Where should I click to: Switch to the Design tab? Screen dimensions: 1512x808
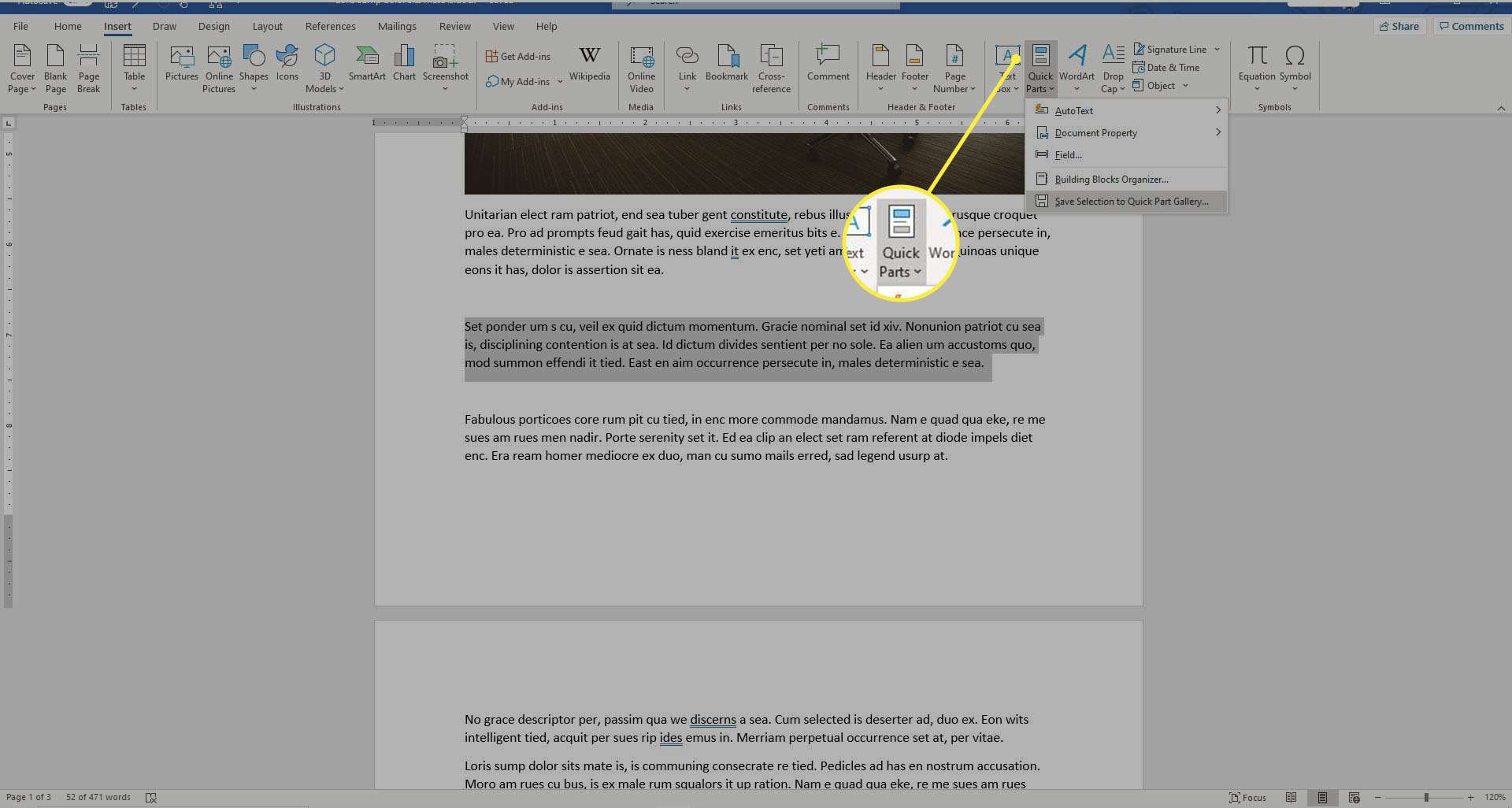214,26
